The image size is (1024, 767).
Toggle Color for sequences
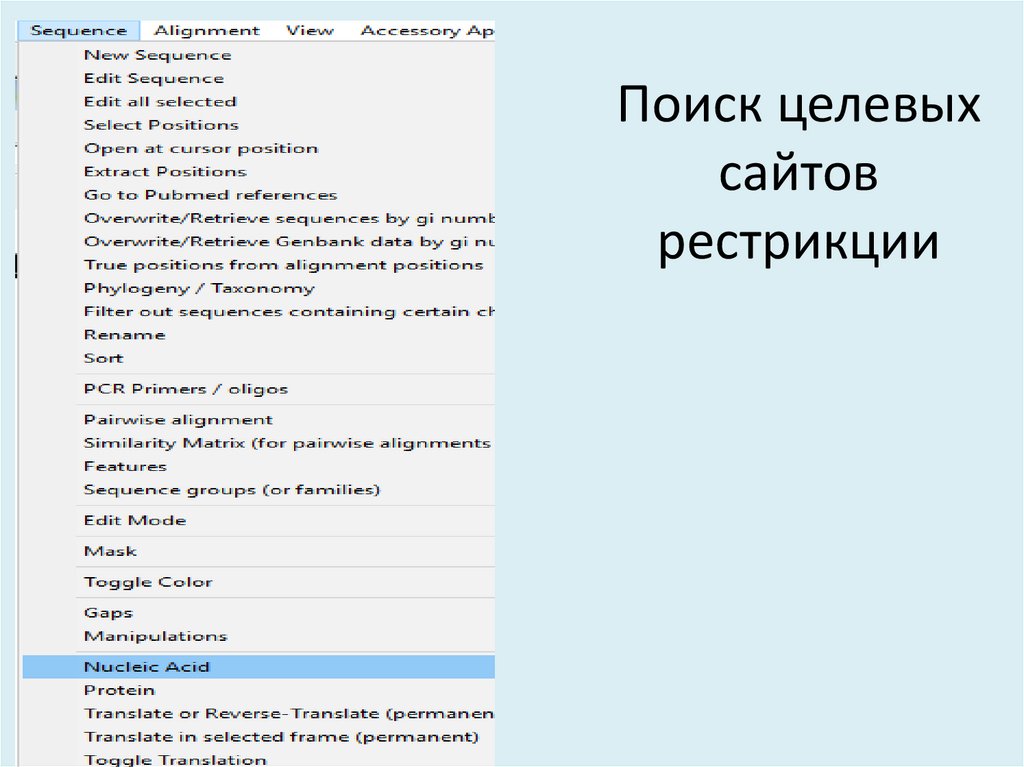pos(148,581)
